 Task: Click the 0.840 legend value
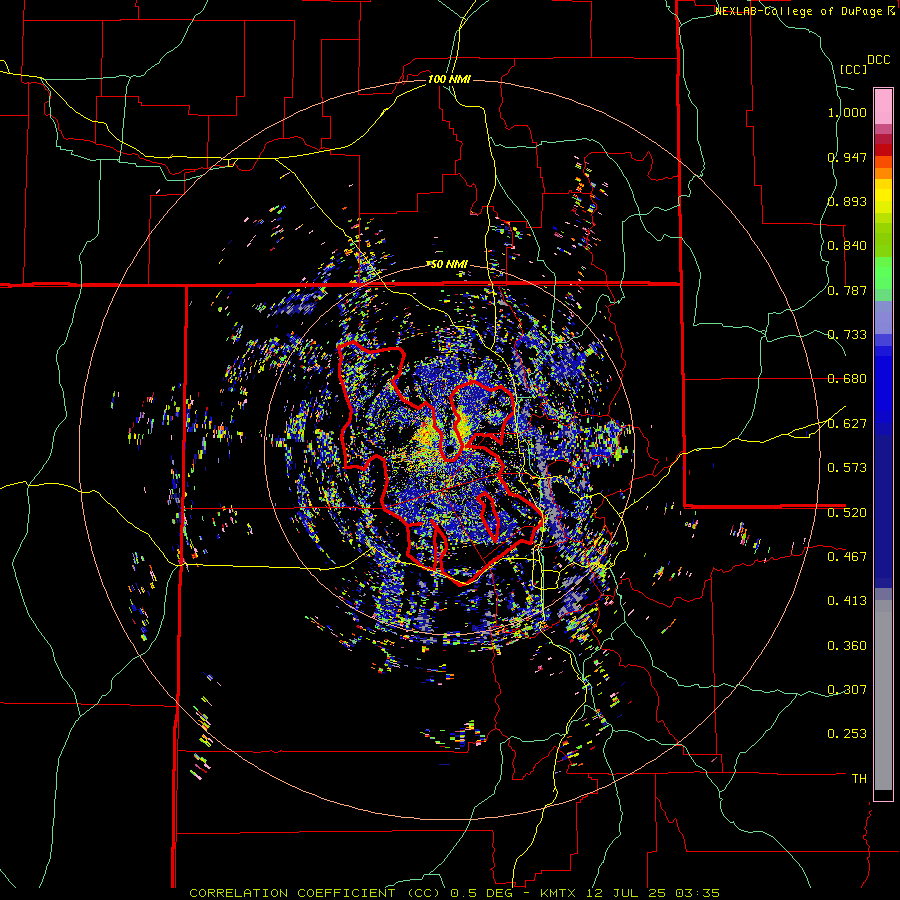847,246
